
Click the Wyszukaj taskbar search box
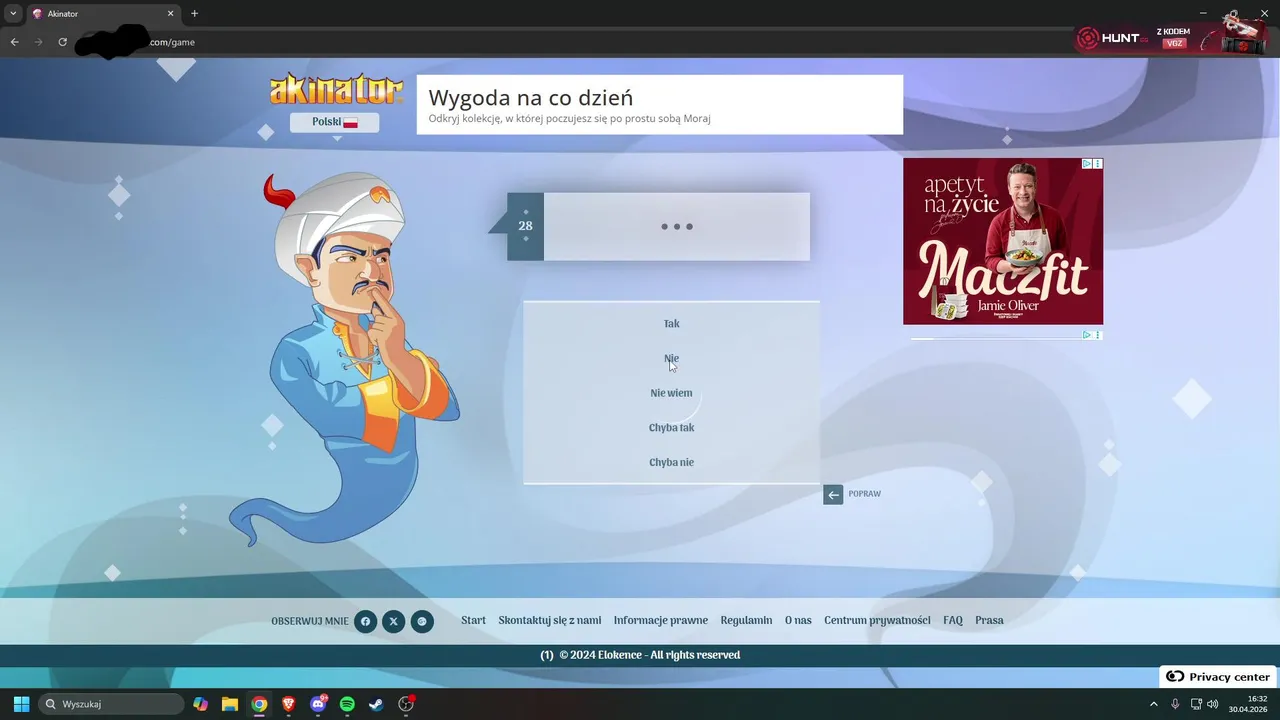(111, 704)
